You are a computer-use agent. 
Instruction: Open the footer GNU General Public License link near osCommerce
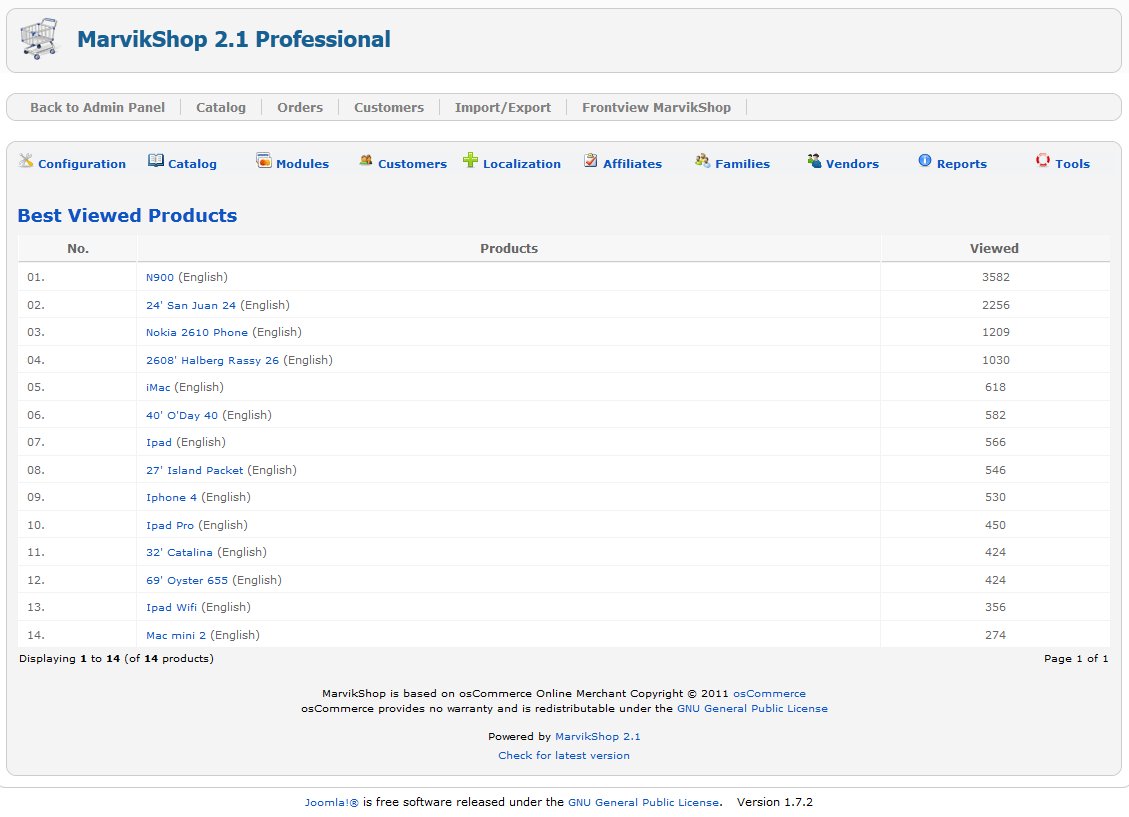click(x=752, y=709)
